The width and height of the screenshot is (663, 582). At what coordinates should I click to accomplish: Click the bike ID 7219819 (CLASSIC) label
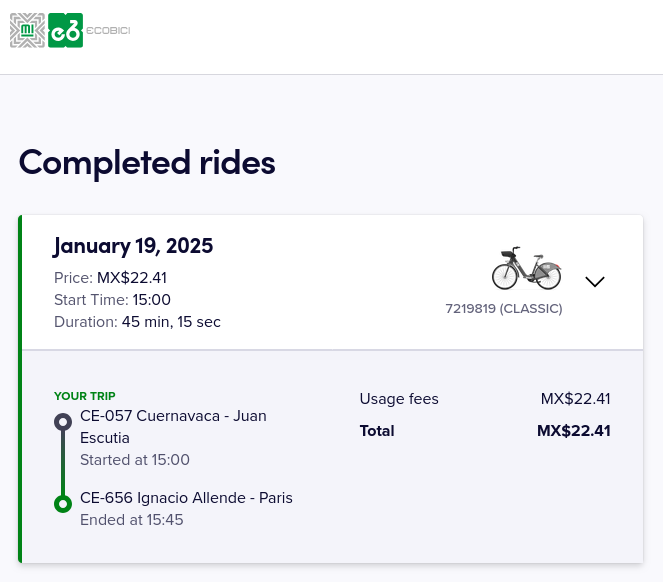point(504,309)
